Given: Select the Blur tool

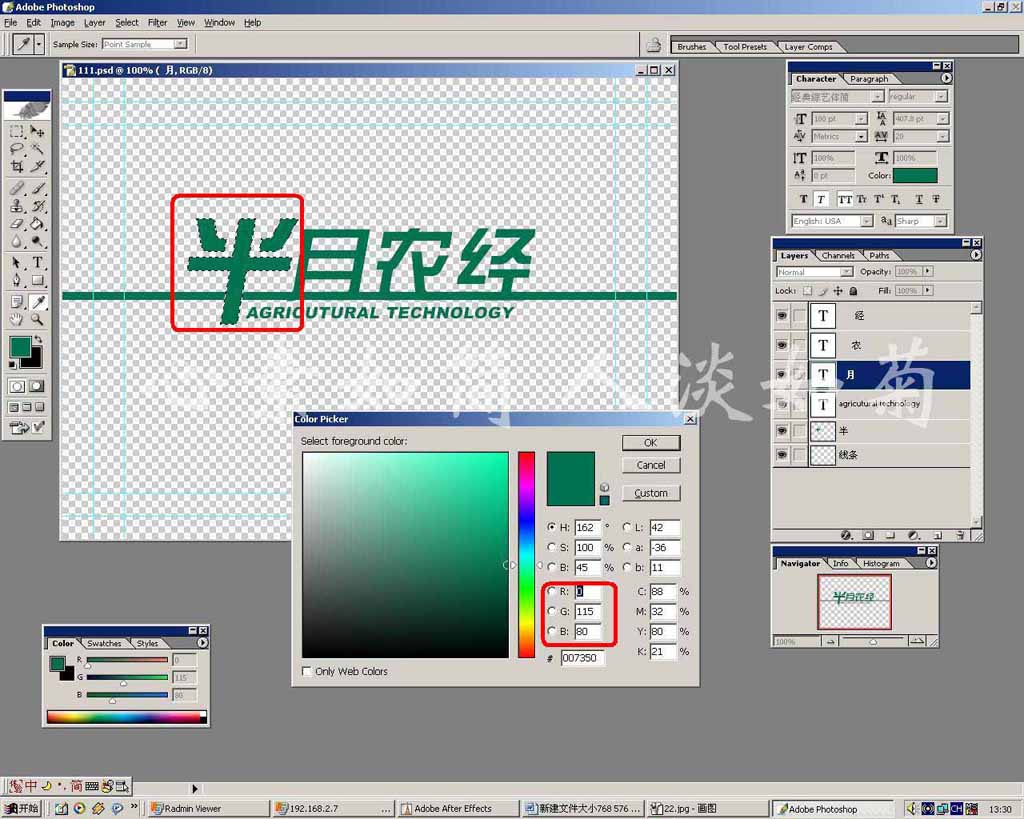Looking at the screenshot, I should click(17, 242).
